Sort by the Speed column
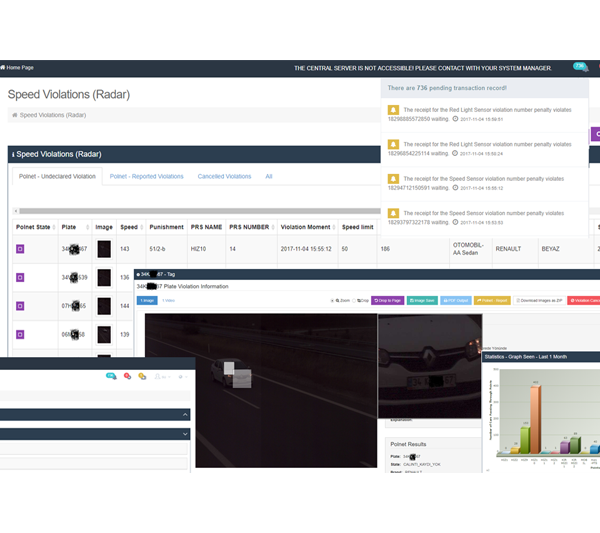This screenshot has height=533, width=600. pyautogui.click(x=131, y=227)
